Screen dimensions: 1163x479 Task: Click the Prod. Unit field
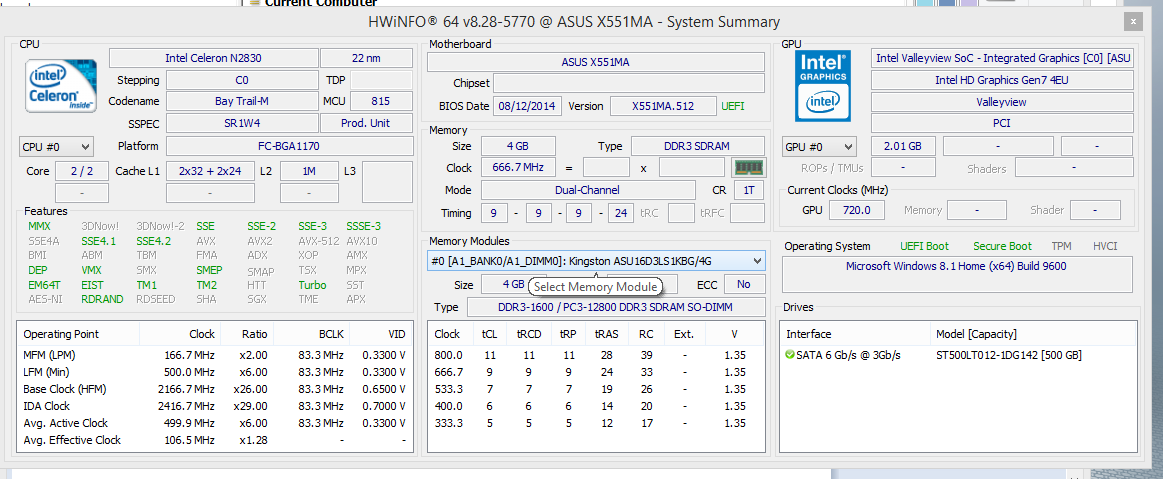[366, 123]
